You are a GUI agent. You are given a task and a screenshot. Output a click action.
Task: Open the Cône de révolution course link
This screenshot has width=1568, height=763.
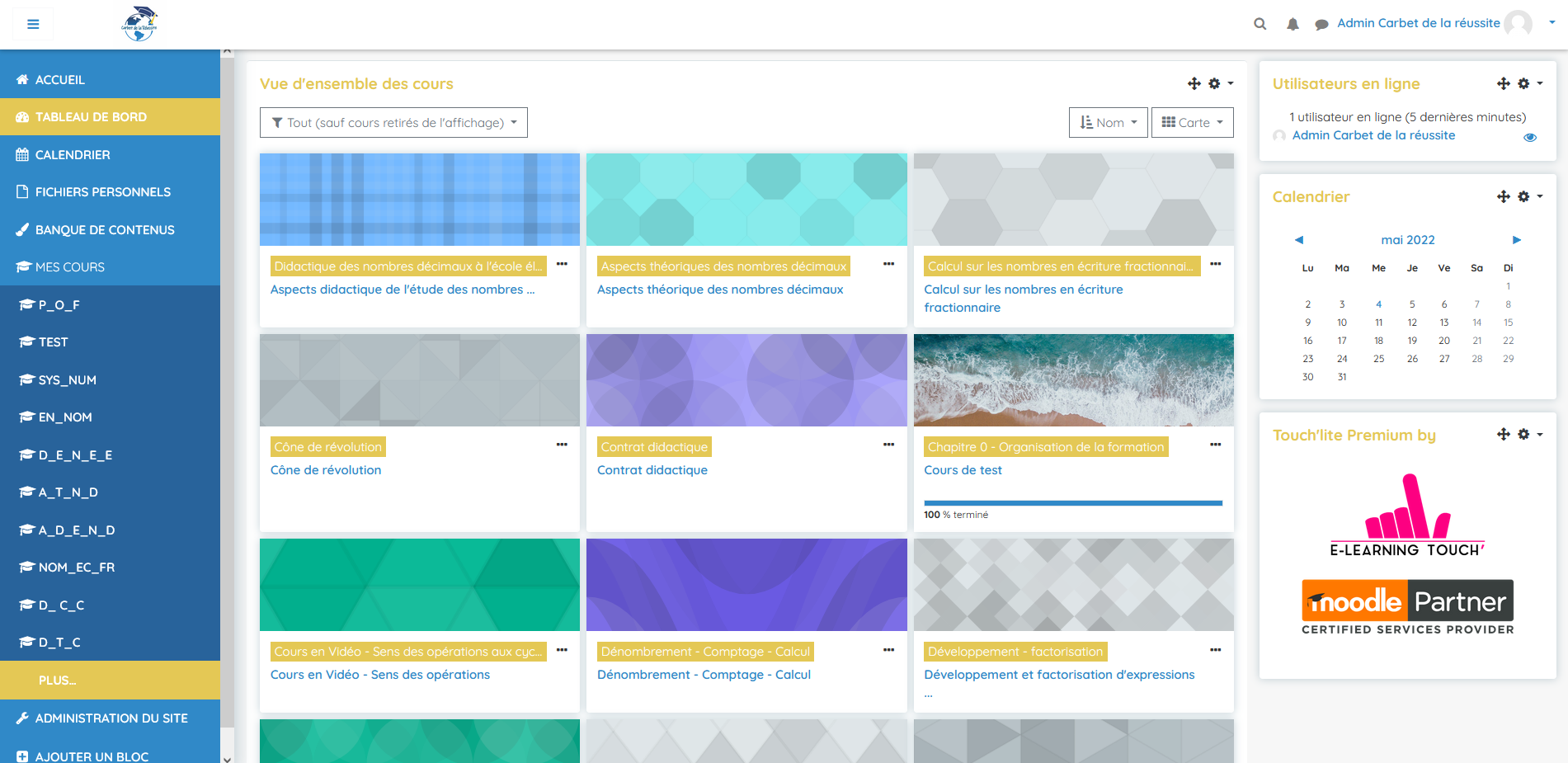point(326,470)
